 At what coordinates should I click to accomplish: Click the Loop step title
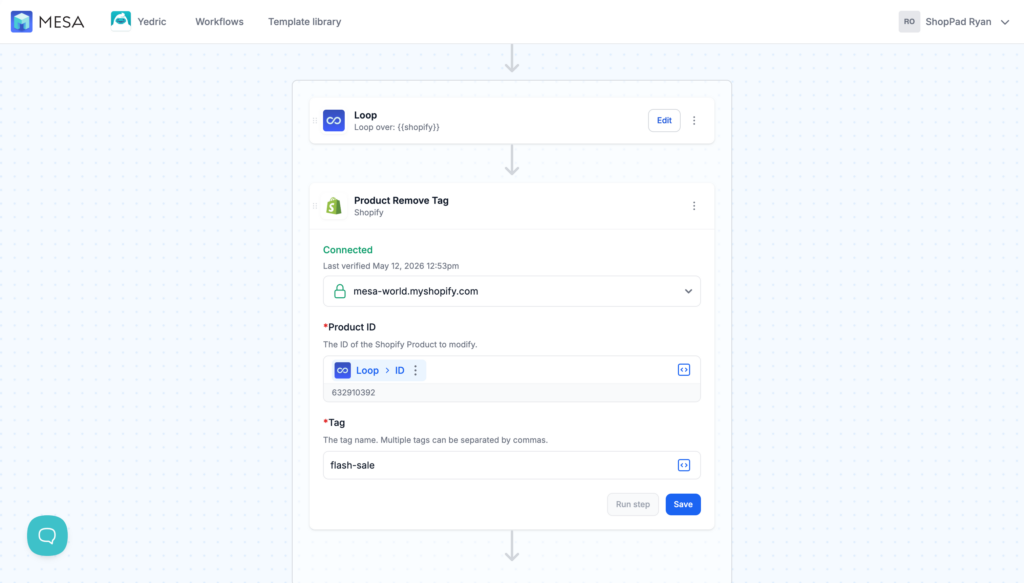(365, 115)
